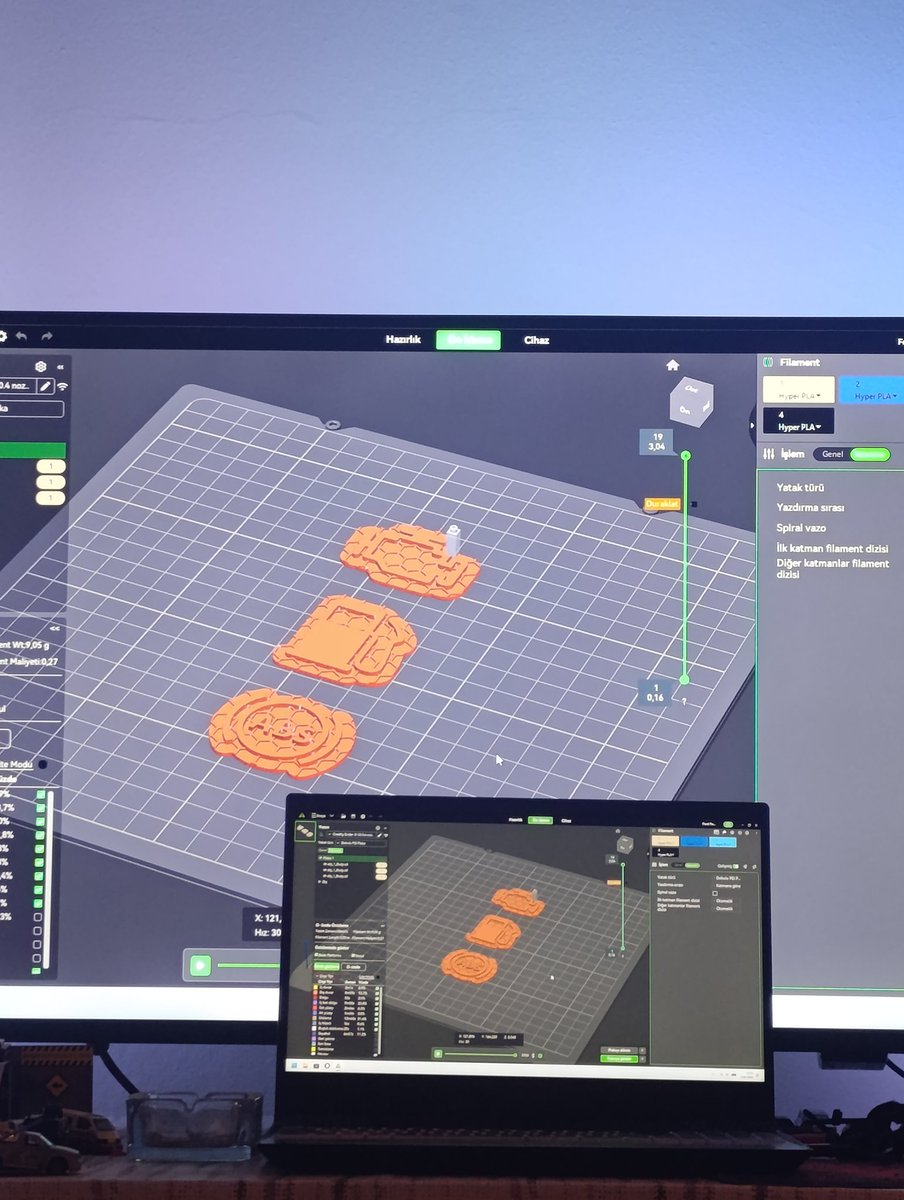Collapse right panel using the side arrow tab
This screenshot has height=1200, width=904.
(x=752, y=425)
